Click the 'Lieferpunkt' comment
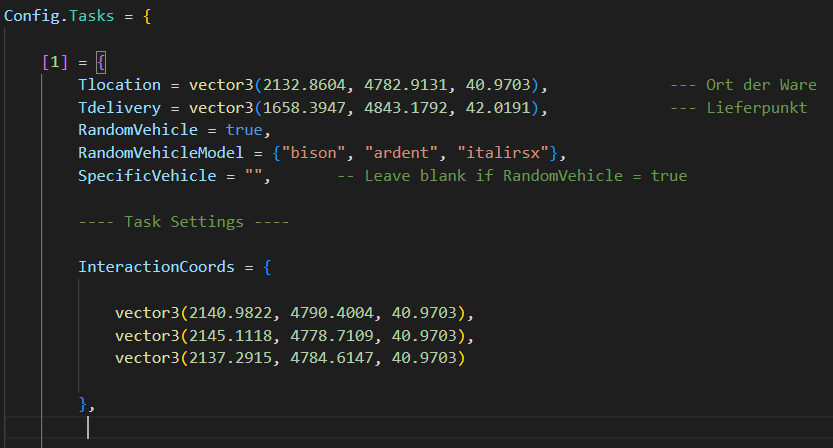This screenshot has width=833, height=448. click(x=738, y=108)
